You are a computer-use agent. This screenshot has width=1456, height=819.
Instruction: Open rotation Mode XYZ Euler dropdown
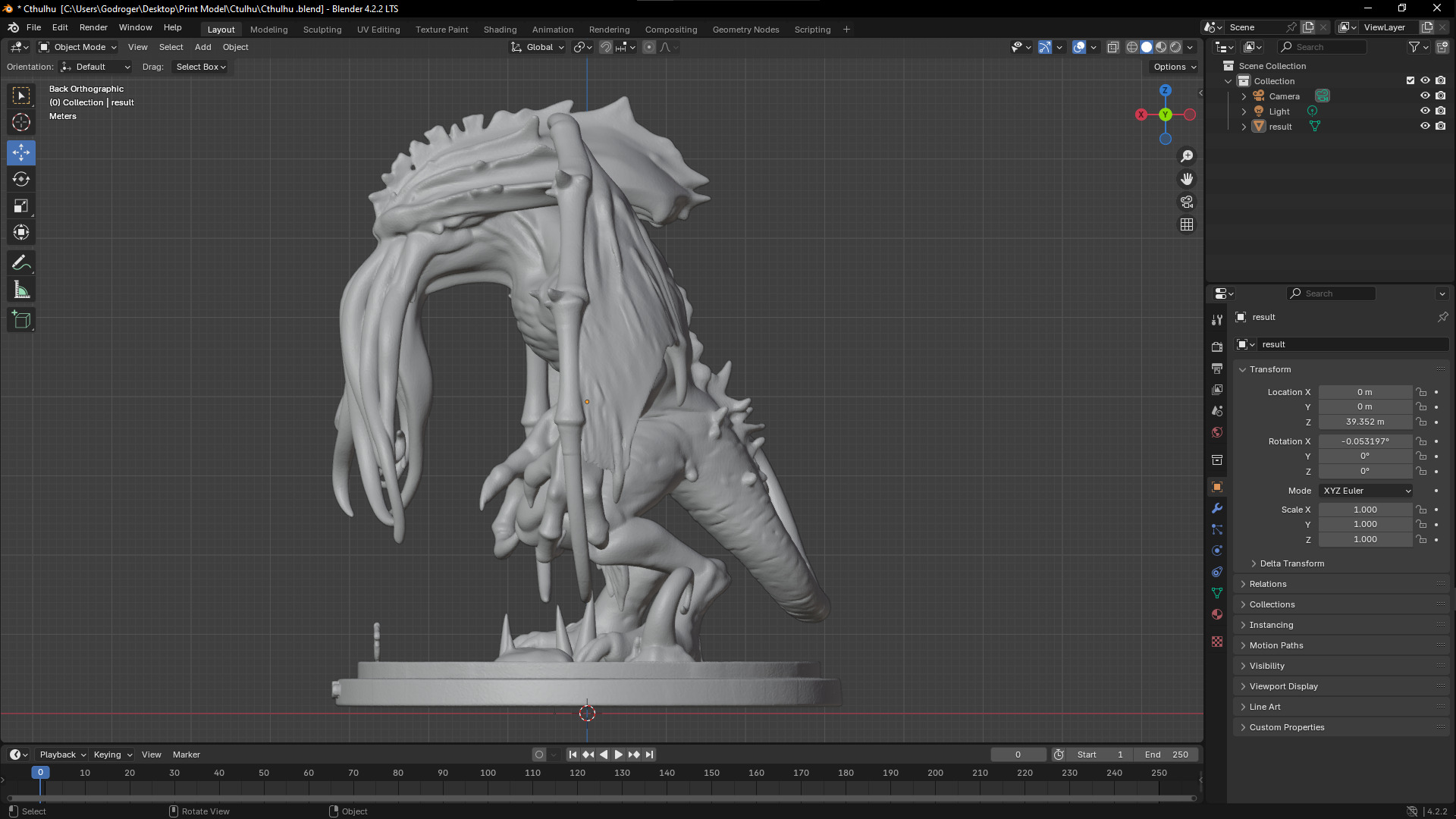[x=1366, y=491]
